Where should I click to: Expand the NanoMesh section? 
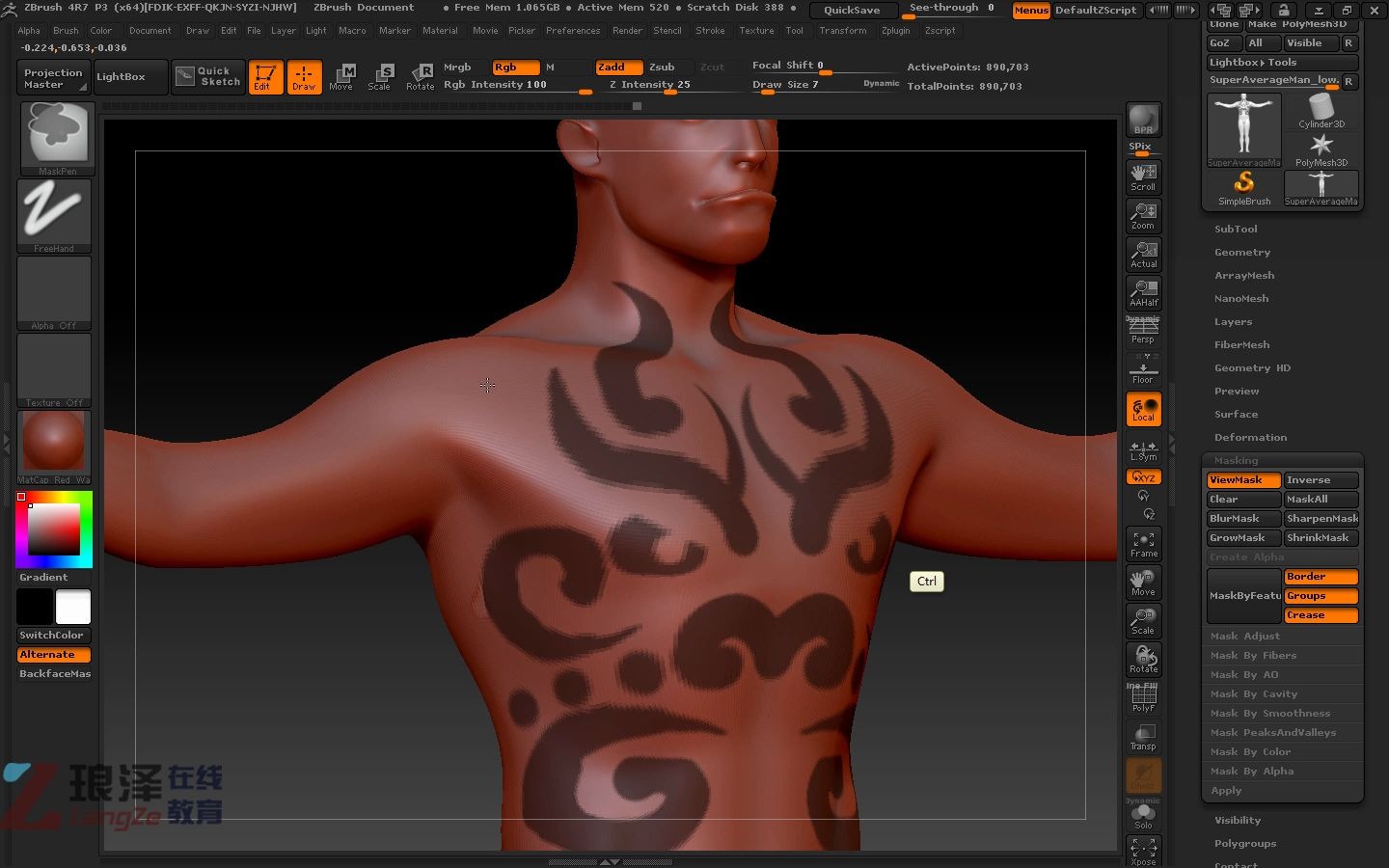click(x=1241, y=299)
